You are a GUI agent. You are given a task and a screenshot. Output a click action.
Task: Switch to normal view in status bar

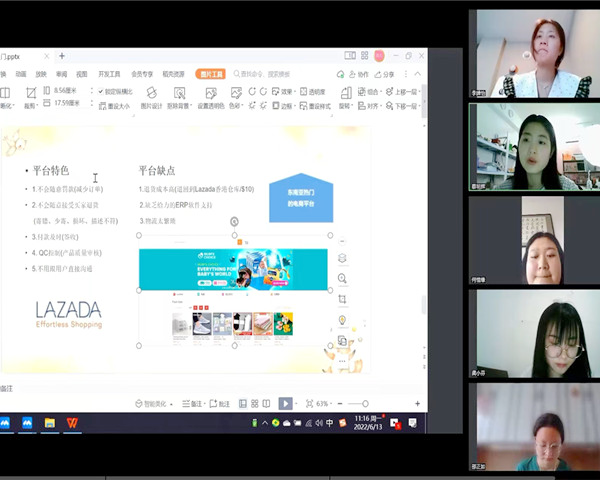pyautogui.click(x=242, y=404)
